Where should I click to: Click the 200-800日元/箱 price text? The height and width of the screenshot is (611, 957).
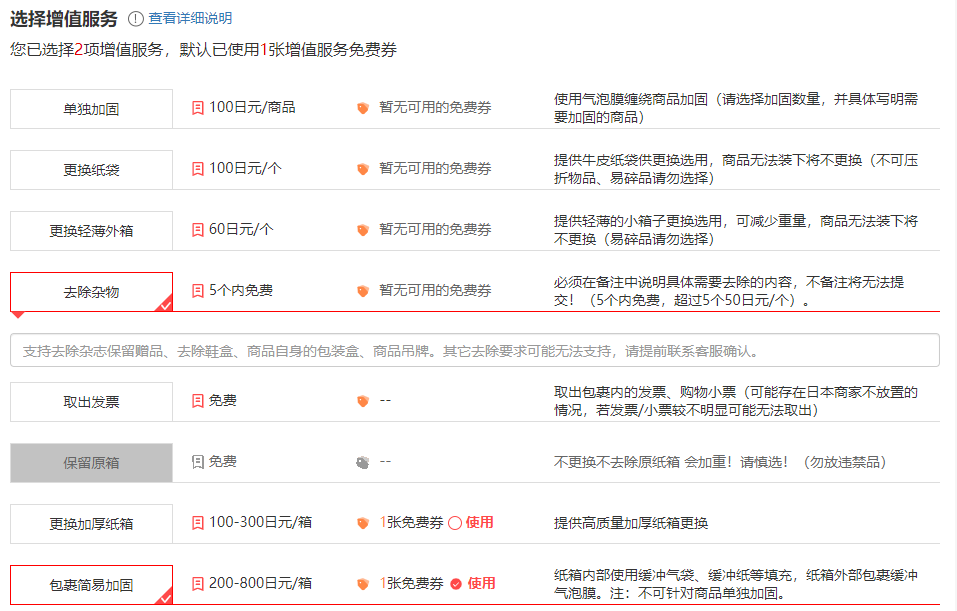point(260,584)
